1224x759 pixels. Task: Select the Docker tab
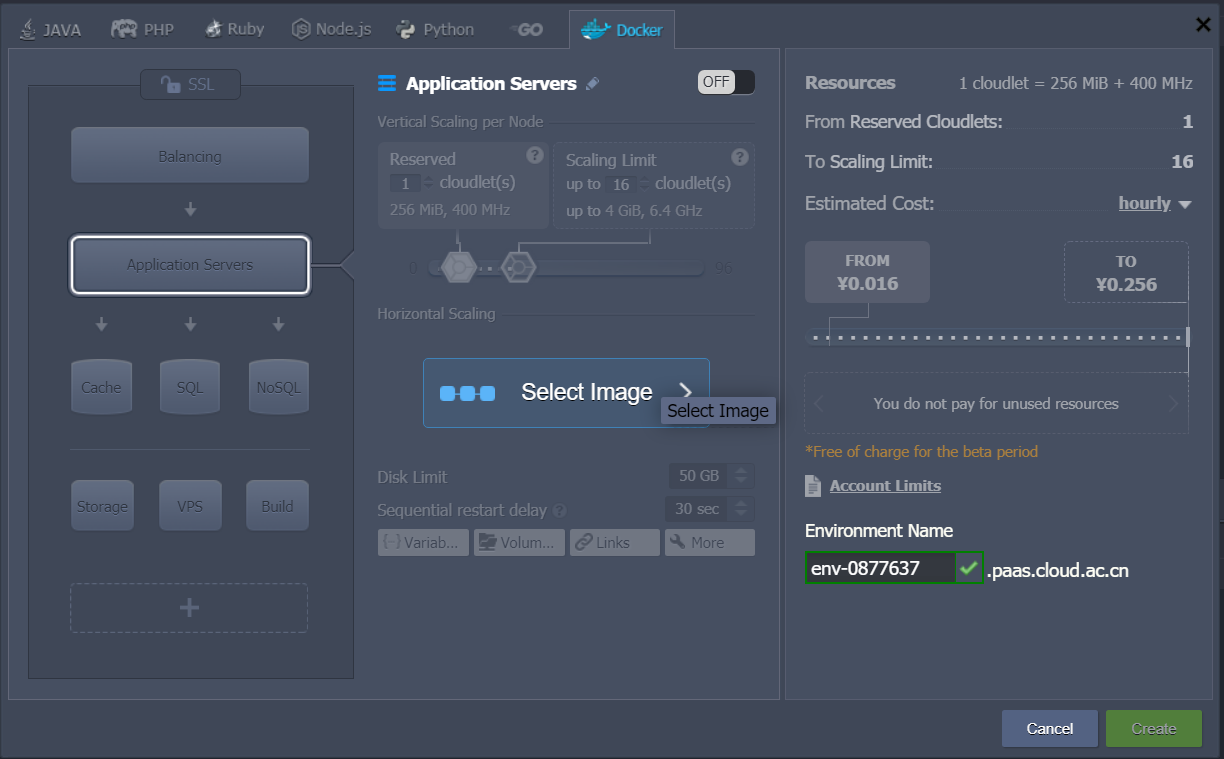(622, 29)
